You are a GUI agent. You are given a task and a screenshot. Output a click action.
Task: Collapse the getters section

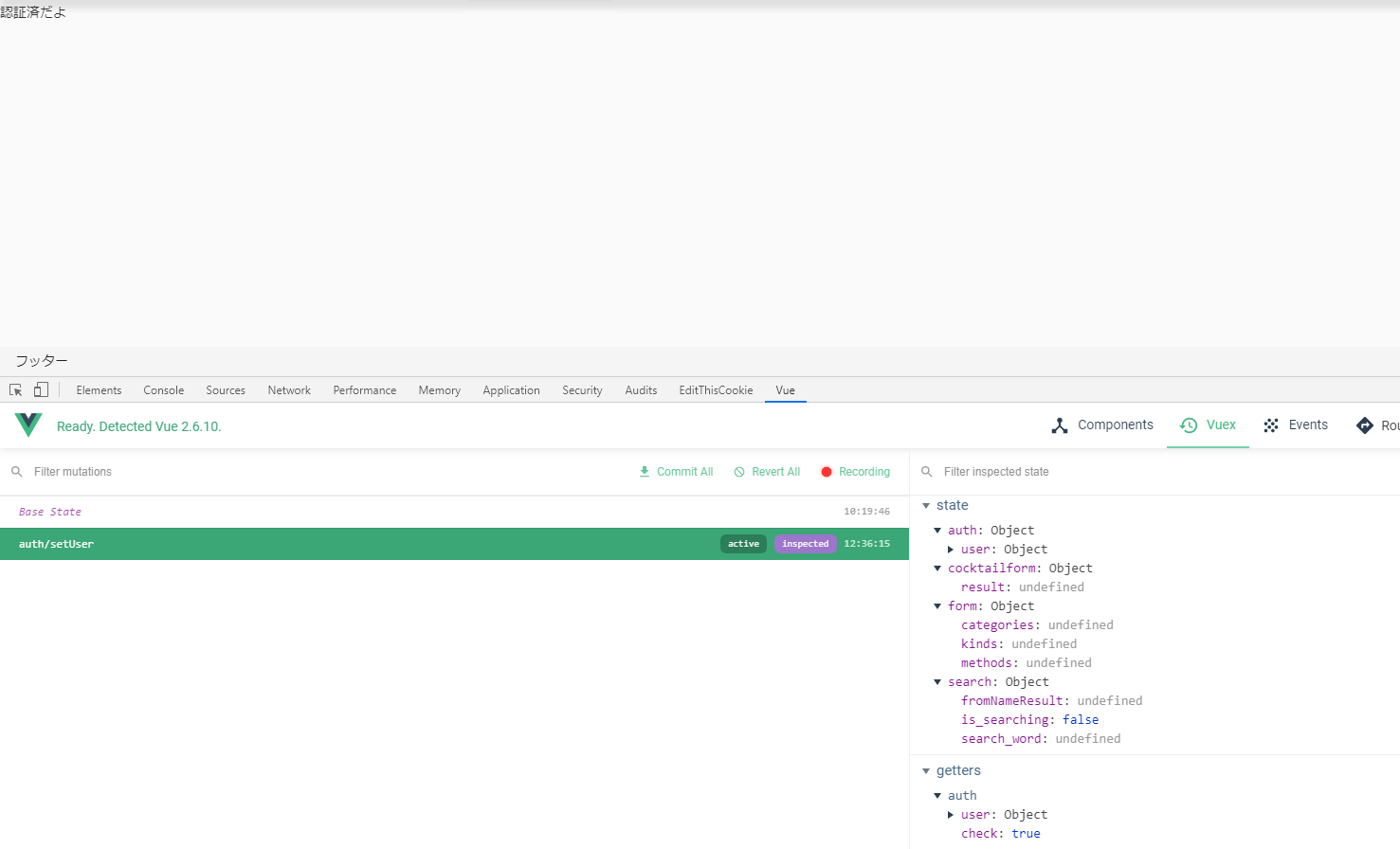point(926,771)
